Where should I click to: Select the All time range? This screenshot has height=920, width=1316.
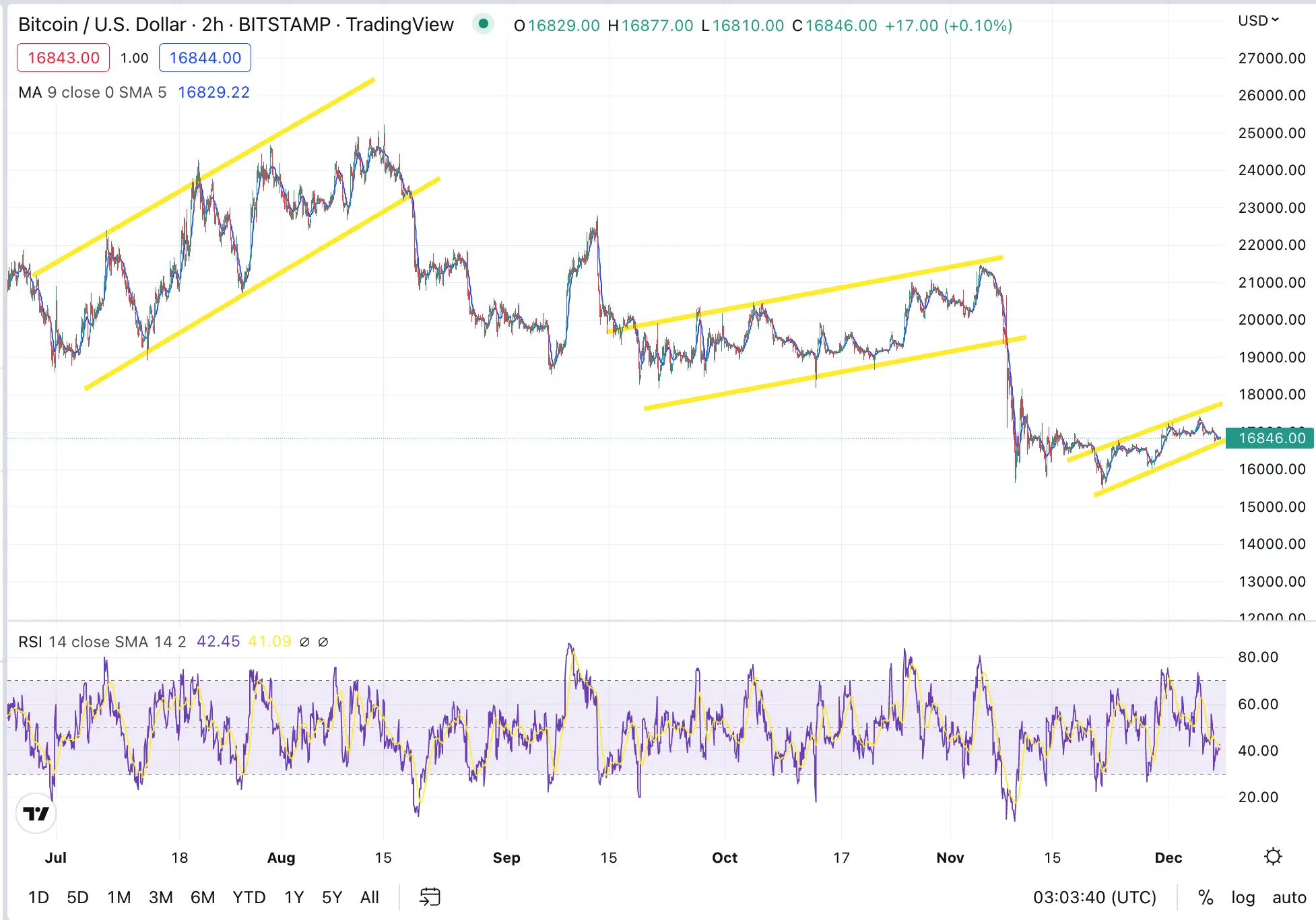pos(369,897)
